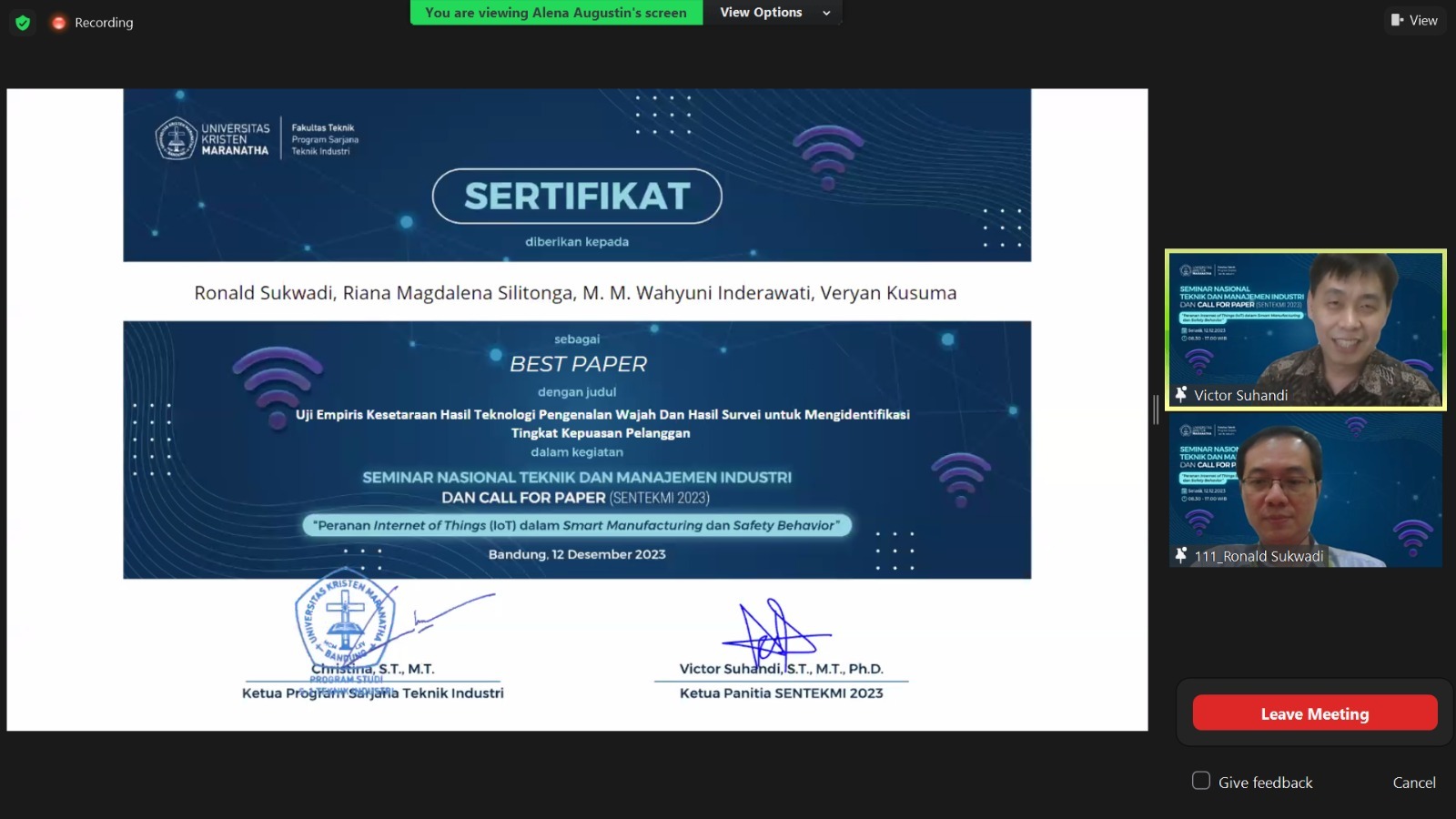Screen dimensions: 1456x819
Task: Click the Leave Meeting button
Action: (x=1315, y=713)
